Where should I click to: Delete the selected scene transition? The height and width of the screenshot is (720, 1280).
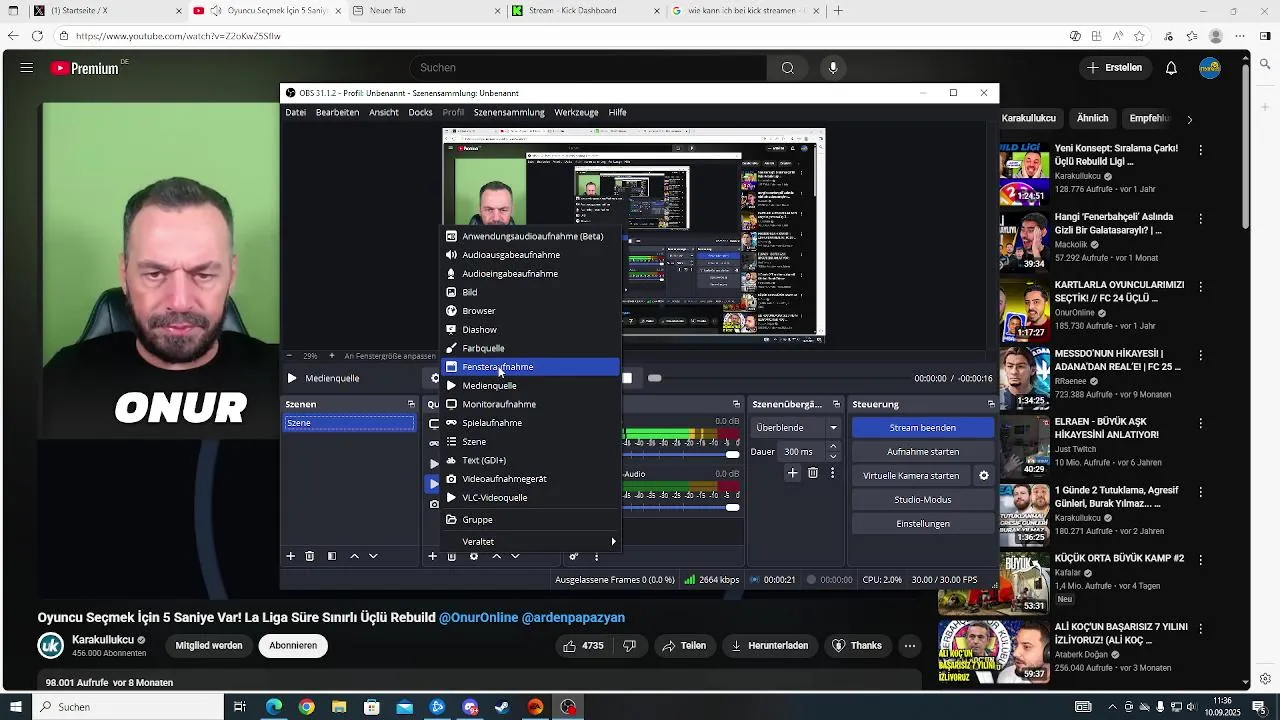[813, 473]
